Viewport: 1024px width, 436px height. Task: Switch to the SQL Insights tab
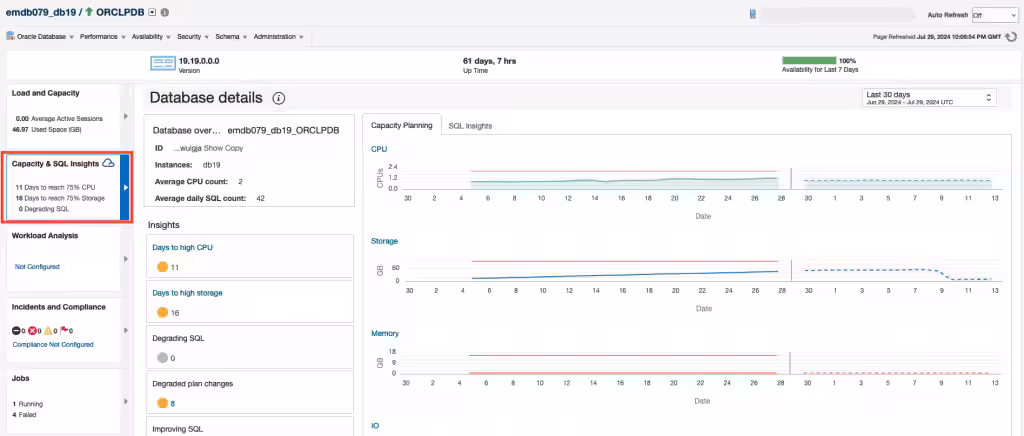pyautogui.click(x=470, y=126)
